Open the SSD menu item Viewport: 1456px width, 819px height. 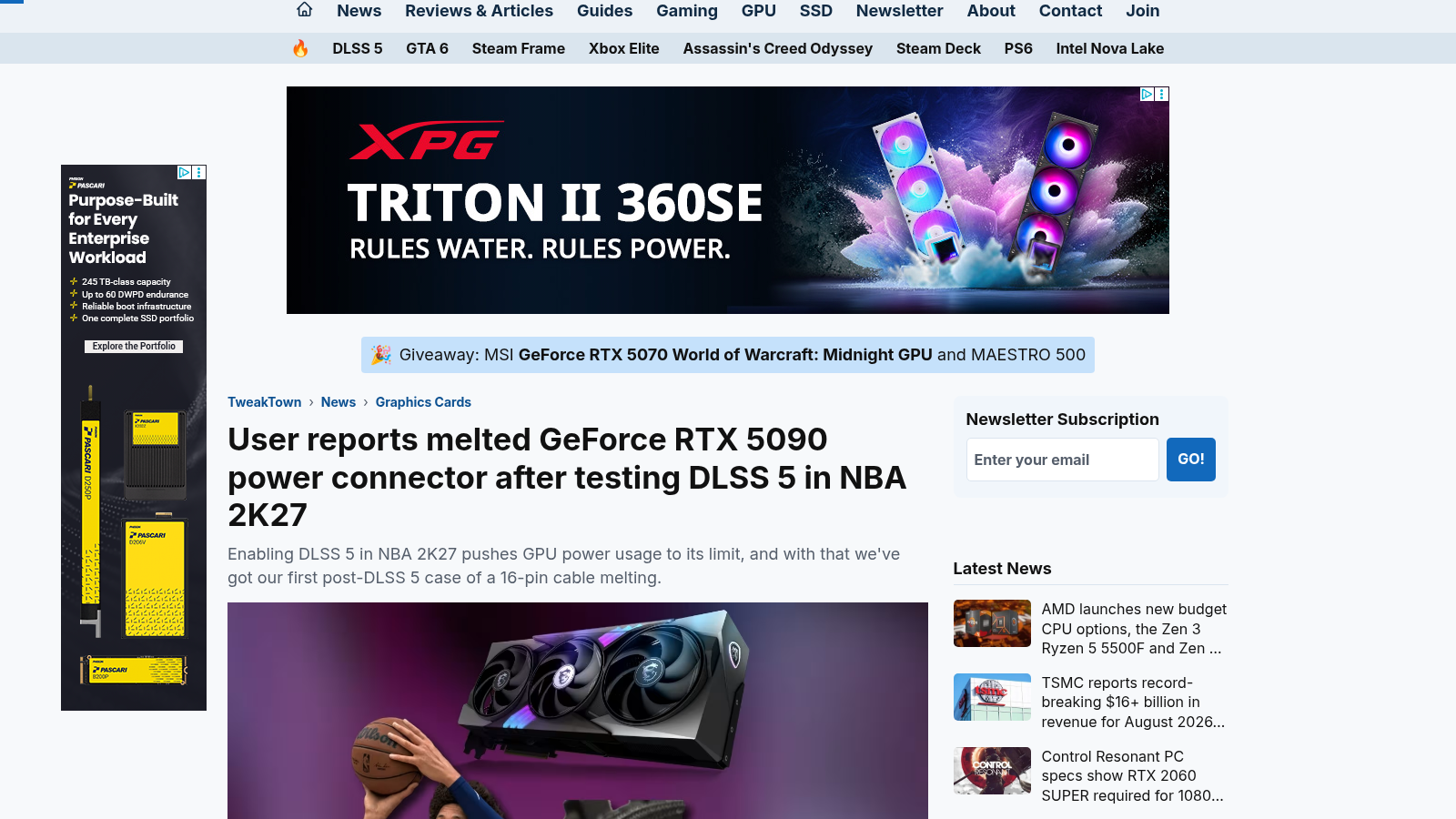click(816, 11)
